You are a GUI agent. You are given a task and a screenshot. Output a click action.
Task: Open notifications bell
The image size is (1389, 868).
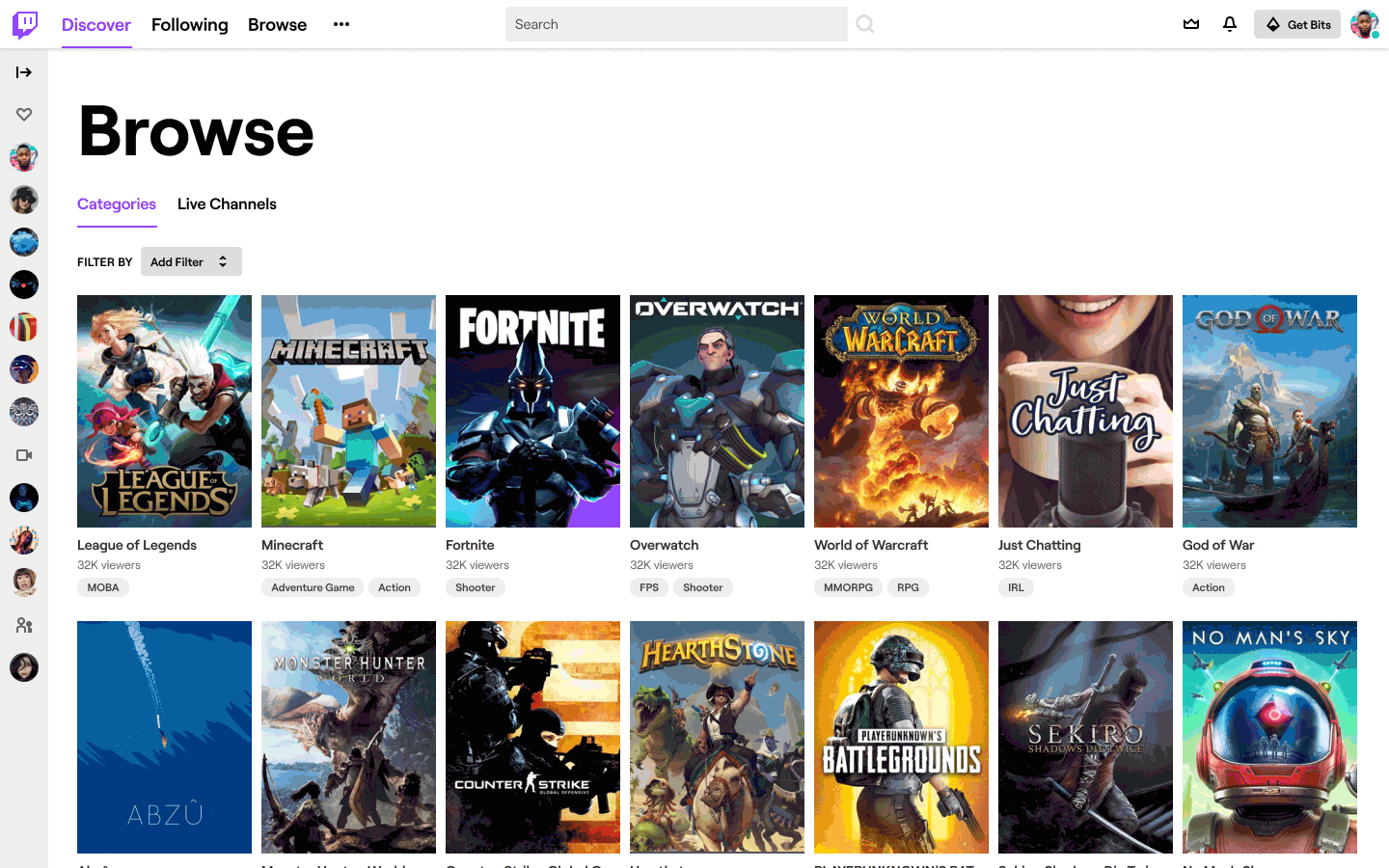pos(1230,24)
